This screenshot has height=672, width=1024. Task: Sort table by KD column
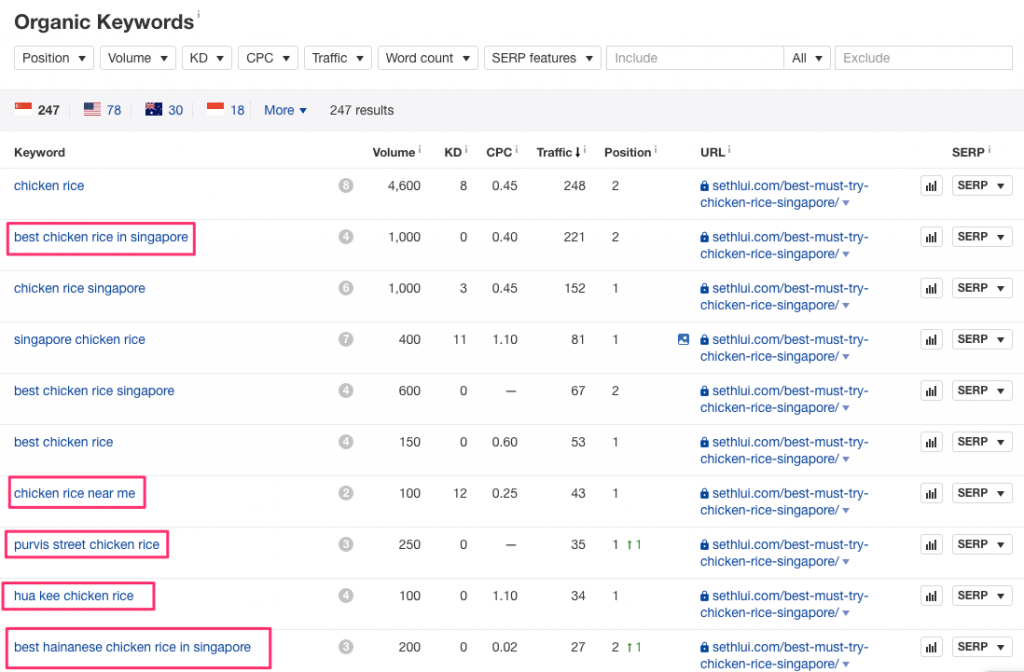(x=453, y=152)
